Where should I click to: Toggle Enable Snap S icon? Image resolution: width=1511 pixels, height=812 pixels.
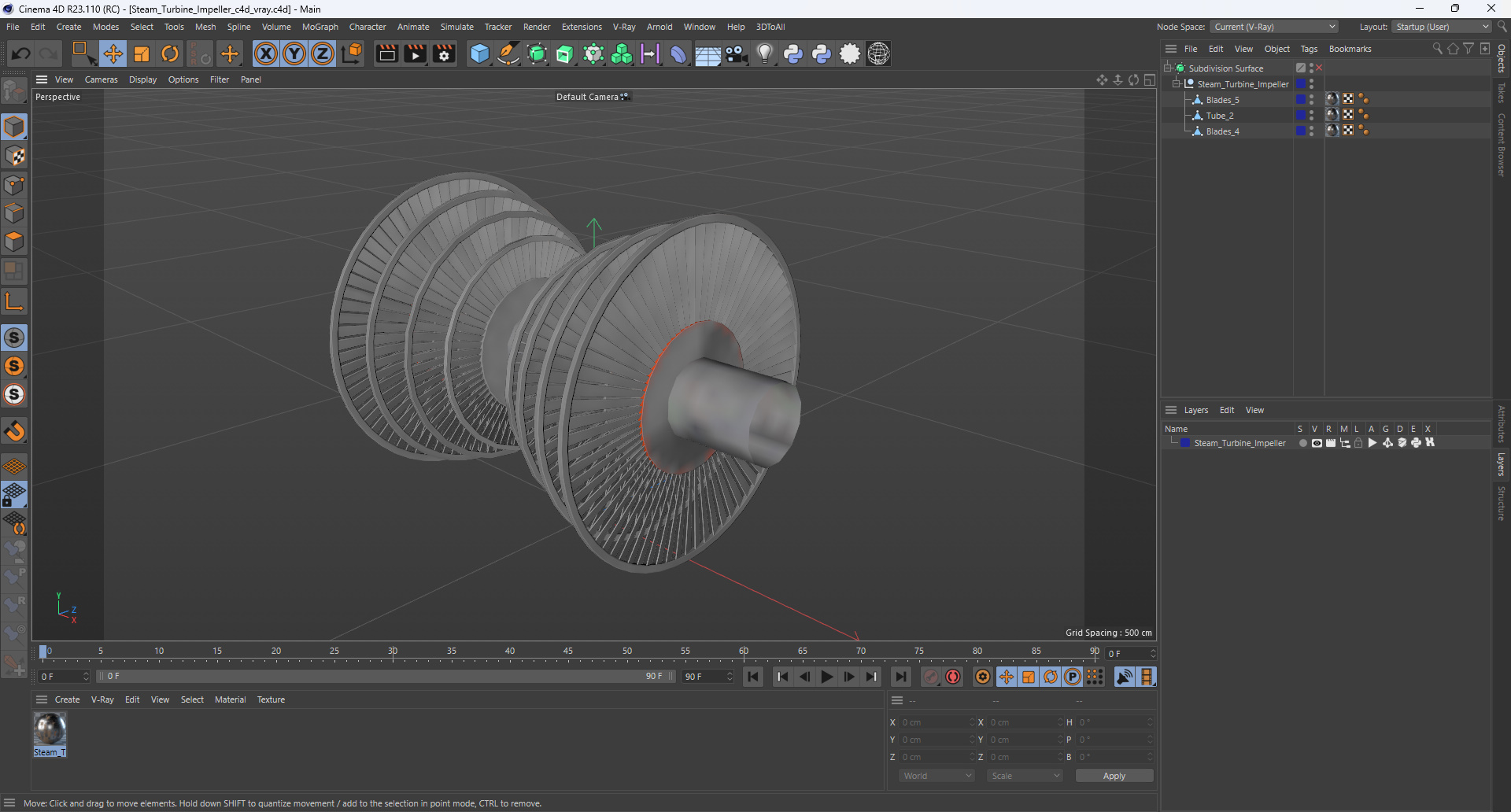pos(14,338)
